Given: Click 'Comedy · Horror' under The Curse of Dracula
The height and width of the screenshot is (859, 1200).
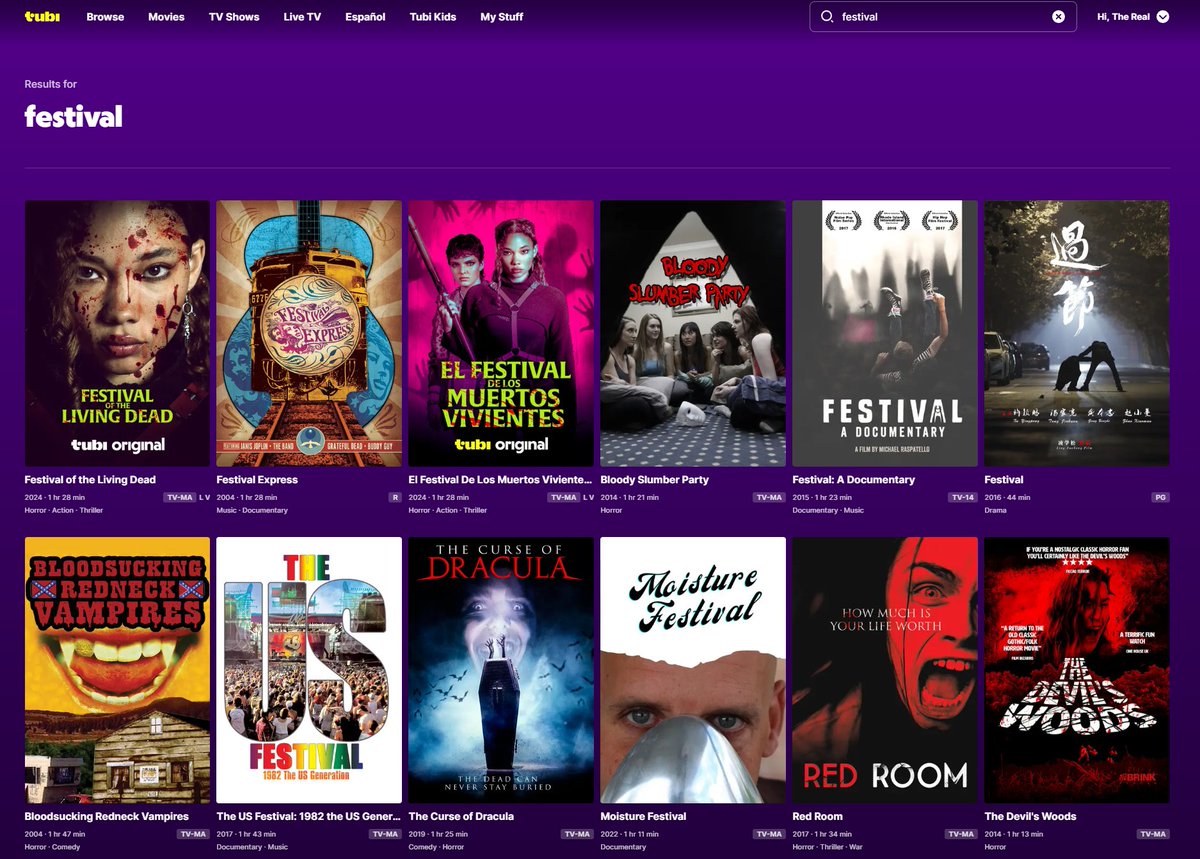Looking at the screenshot, I should (438, 847).
